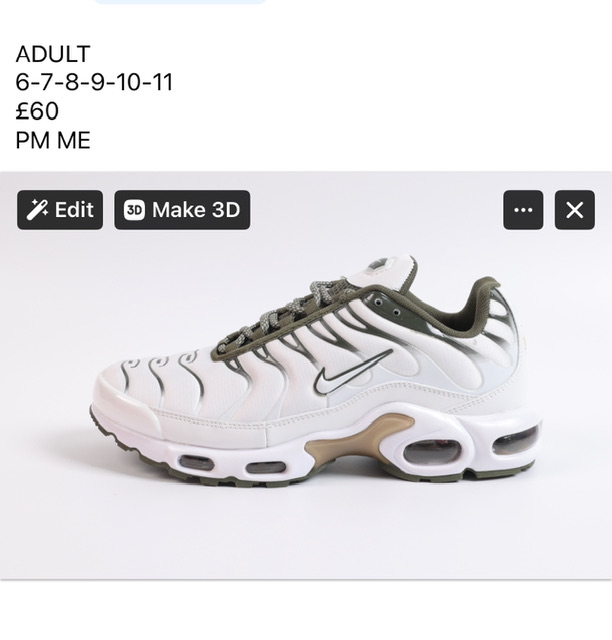Click the sizes line 6-7-8-9-10-11

[94, 82]
